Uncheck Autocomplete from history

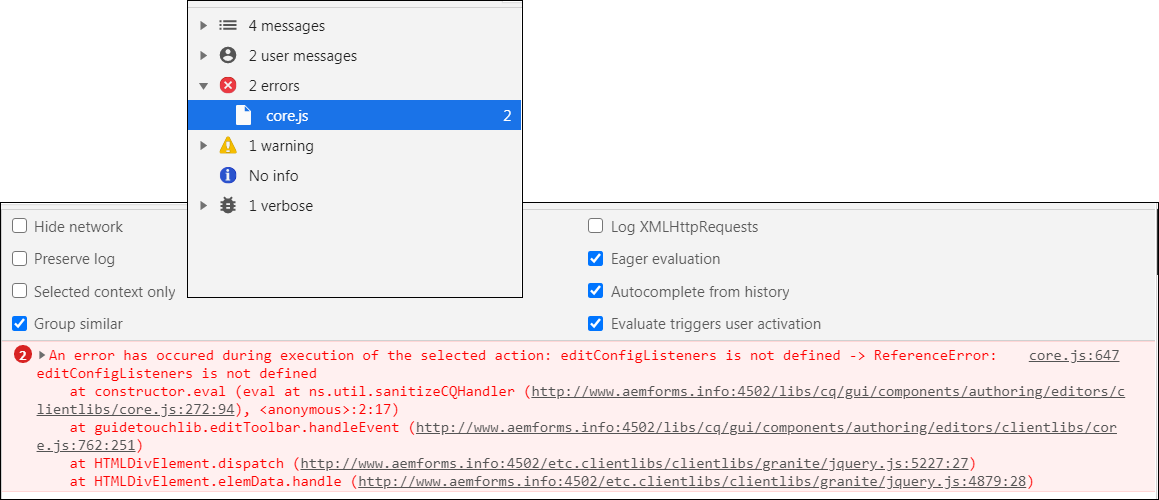tap(596, 291)
